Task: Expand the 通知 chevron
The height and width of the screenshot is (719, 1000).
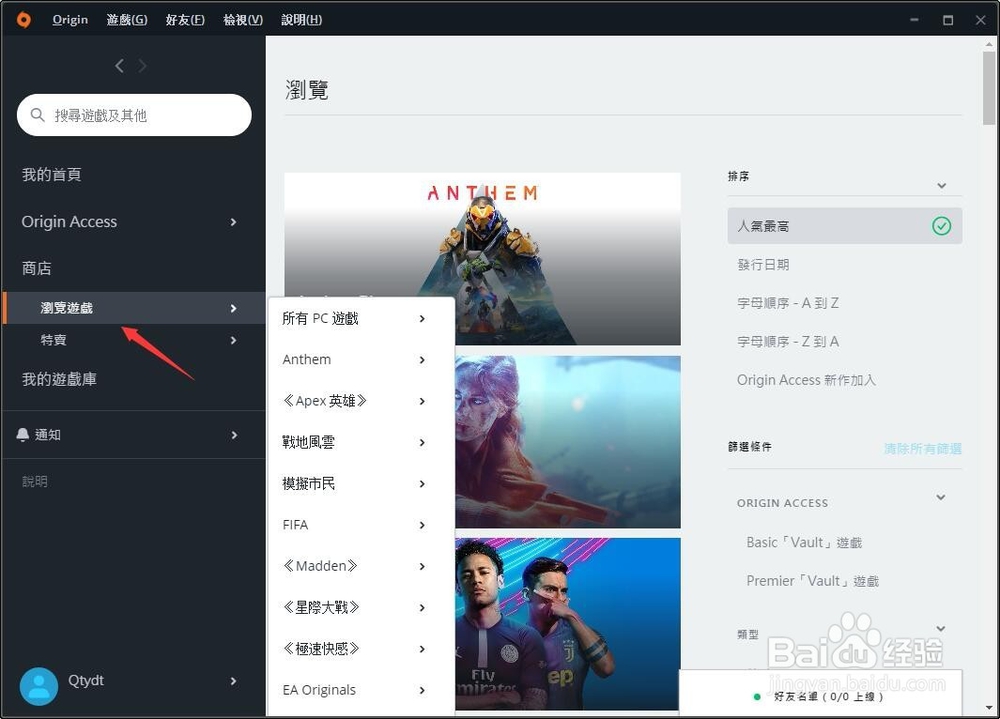Action: pyautogui.click(x=234, y=435)
